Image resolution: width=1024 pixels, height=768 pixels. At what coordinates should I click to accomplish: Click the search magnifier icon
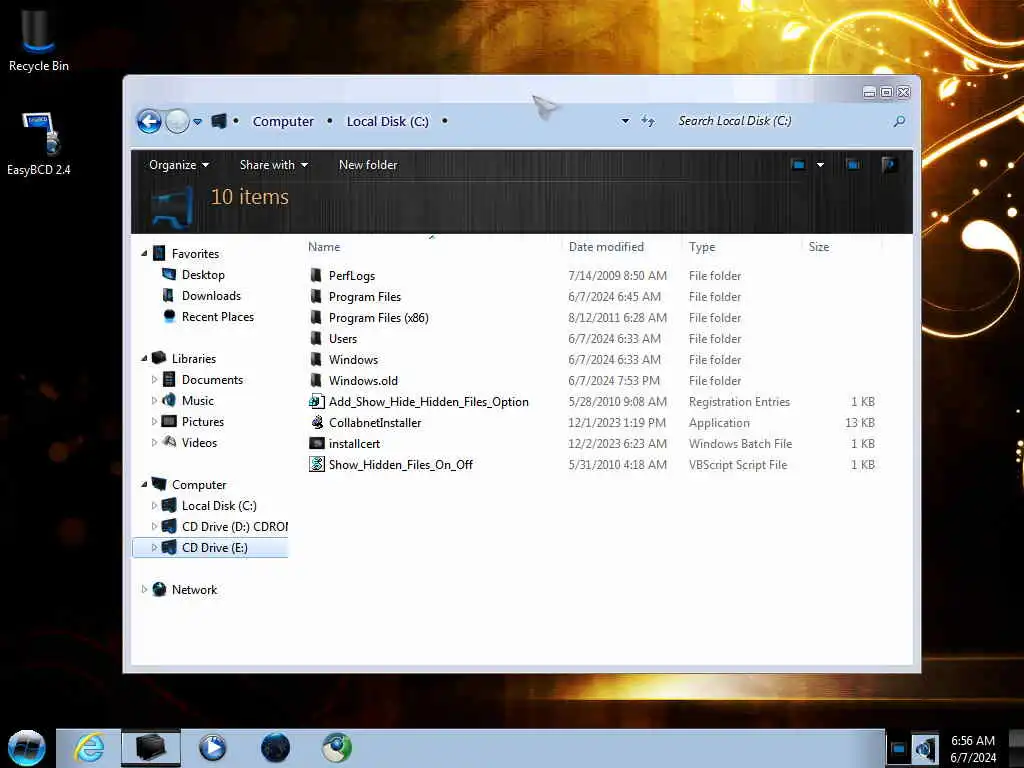tap(899, 121)
